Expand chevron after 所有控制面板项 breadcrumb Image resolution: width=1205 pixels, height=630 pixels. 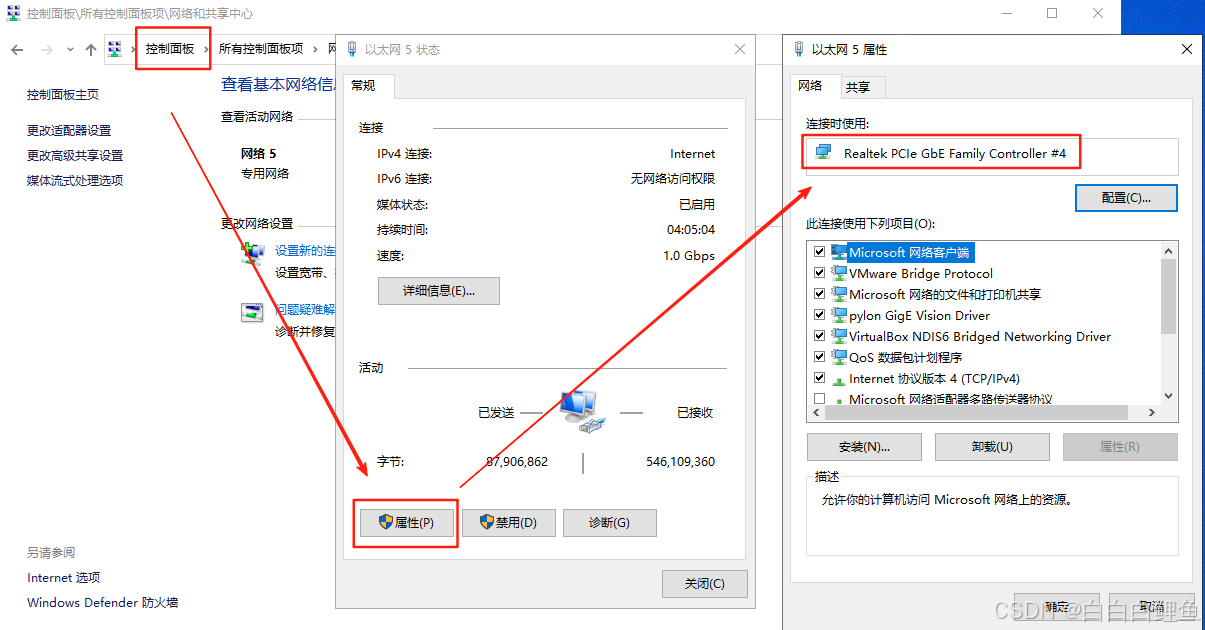click(x=316, y=49)
